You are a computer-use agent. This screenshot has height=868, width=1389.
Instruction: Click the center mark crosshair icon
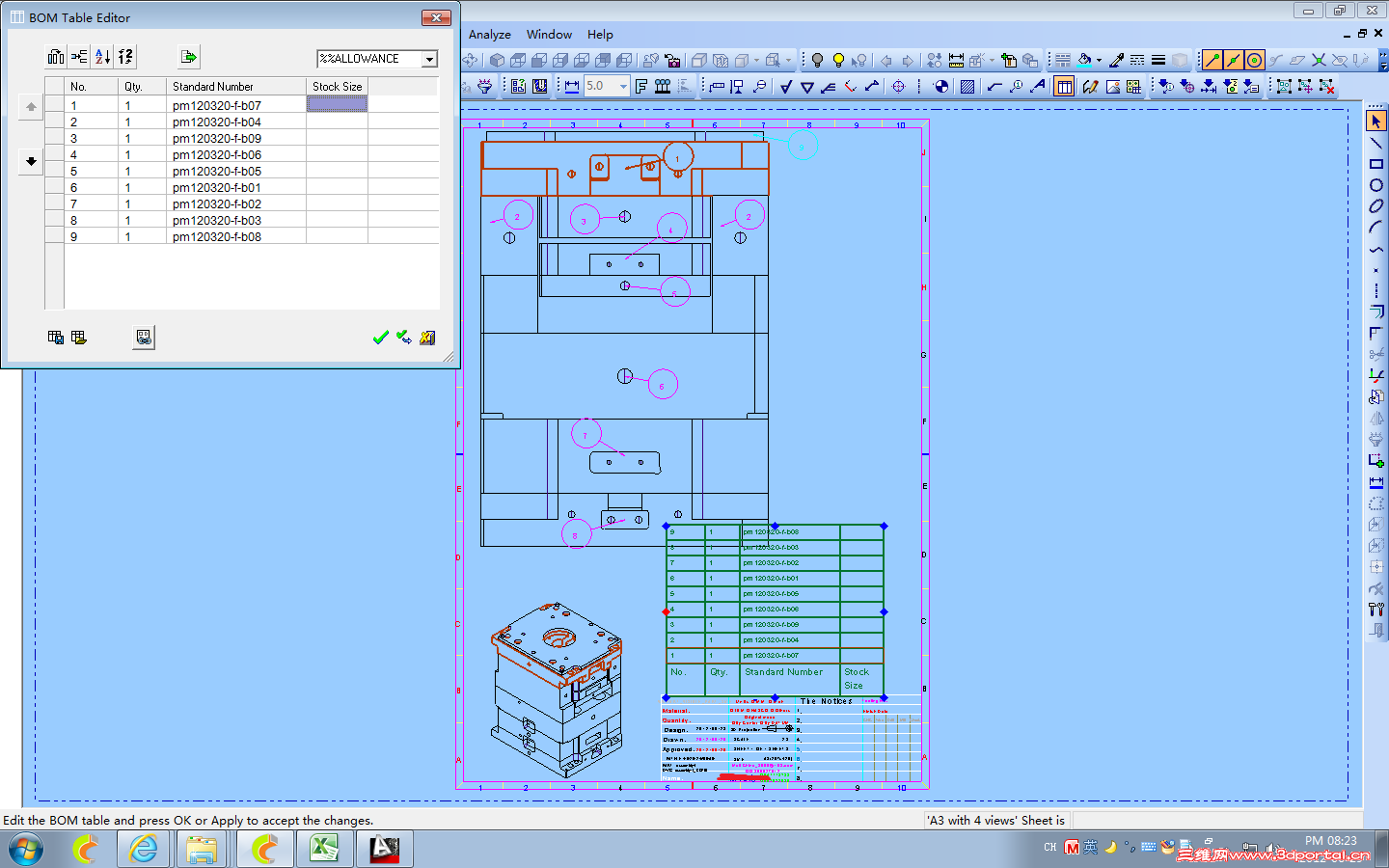click(x=899, y=86)
